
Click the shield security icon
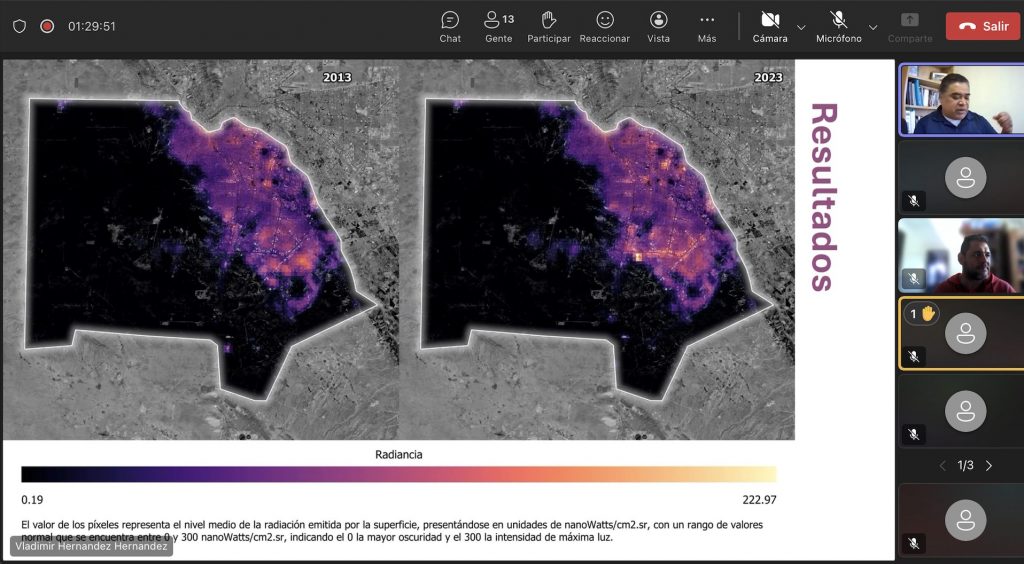19,26
